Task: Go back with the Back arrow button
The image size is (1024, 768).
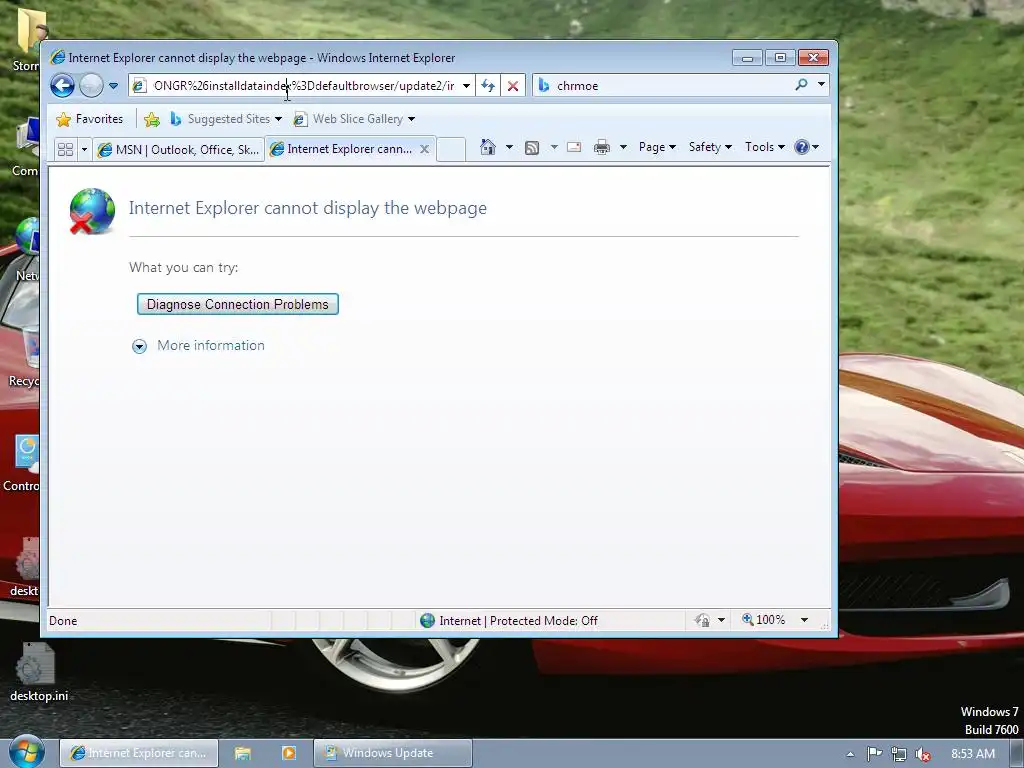Action: click(63, 86)
